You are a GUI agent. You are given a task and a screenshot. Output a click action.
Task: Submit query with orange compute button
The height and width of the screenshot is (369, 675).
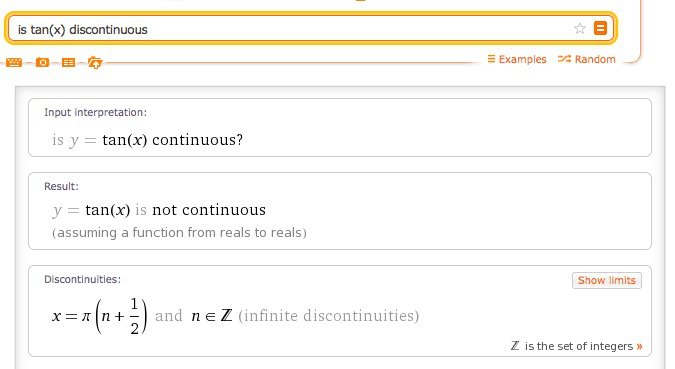click(x=600, y=28)
